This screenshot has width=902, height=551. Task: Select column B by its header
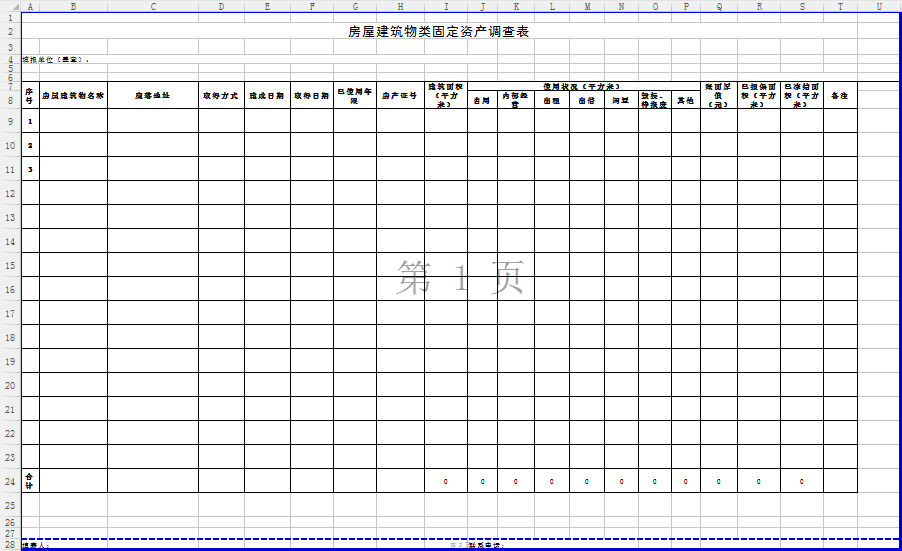tap(73, 6)
